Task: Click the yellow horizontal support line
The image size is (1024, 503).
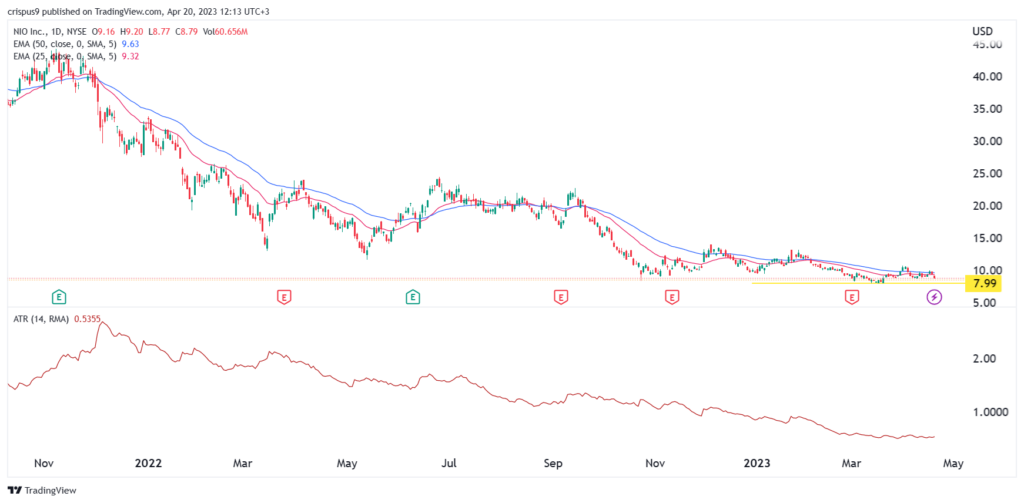Action: click(859, 283)
